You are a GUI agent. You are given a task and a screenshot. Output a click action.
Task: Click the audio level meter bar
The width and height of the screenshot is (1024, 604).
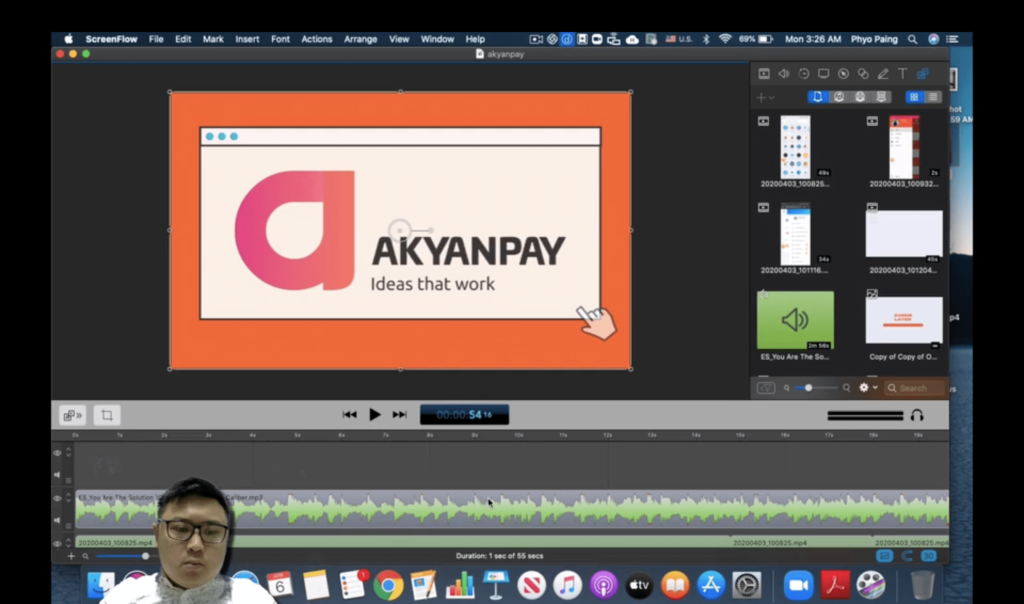coord(865,415)
